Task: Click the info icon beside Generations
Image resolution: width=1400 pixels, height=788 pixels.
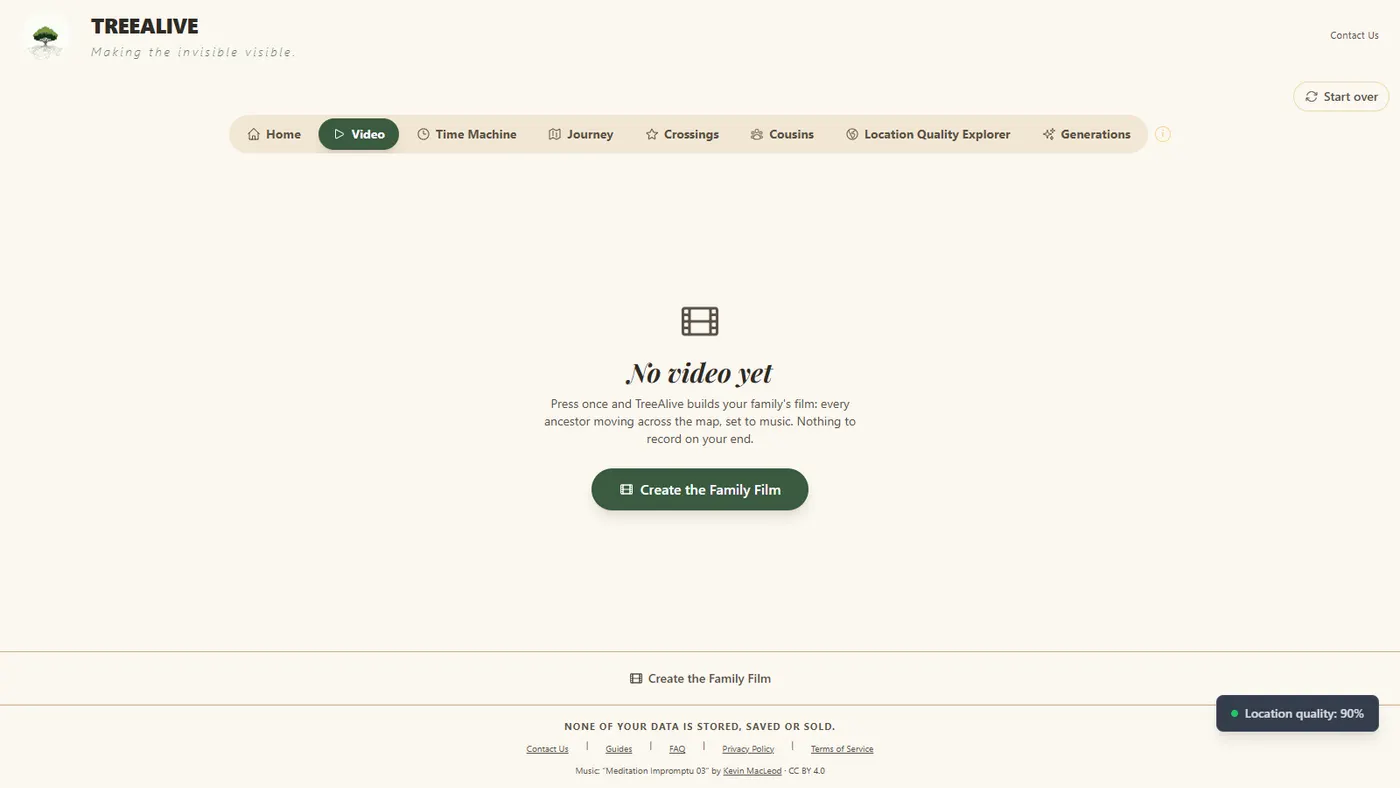Action: tap(1162, 134)
